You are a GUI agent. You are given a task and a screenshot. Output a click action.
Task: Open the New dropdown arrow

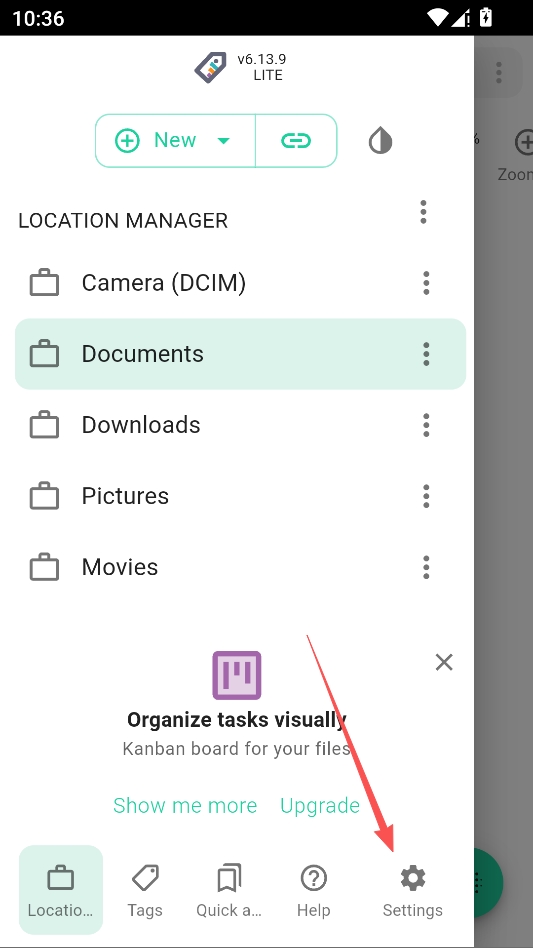coord(223,141)
